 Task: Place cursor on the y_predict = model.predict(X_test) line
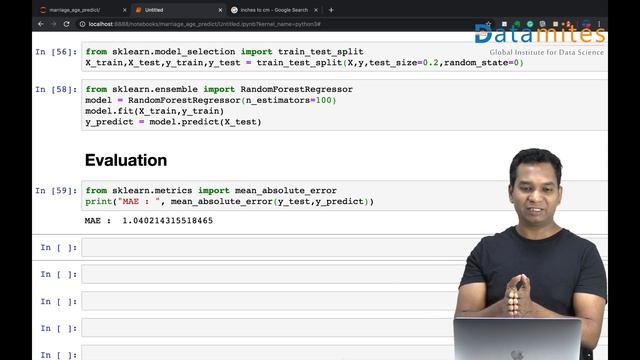click(x=173, y=122)
